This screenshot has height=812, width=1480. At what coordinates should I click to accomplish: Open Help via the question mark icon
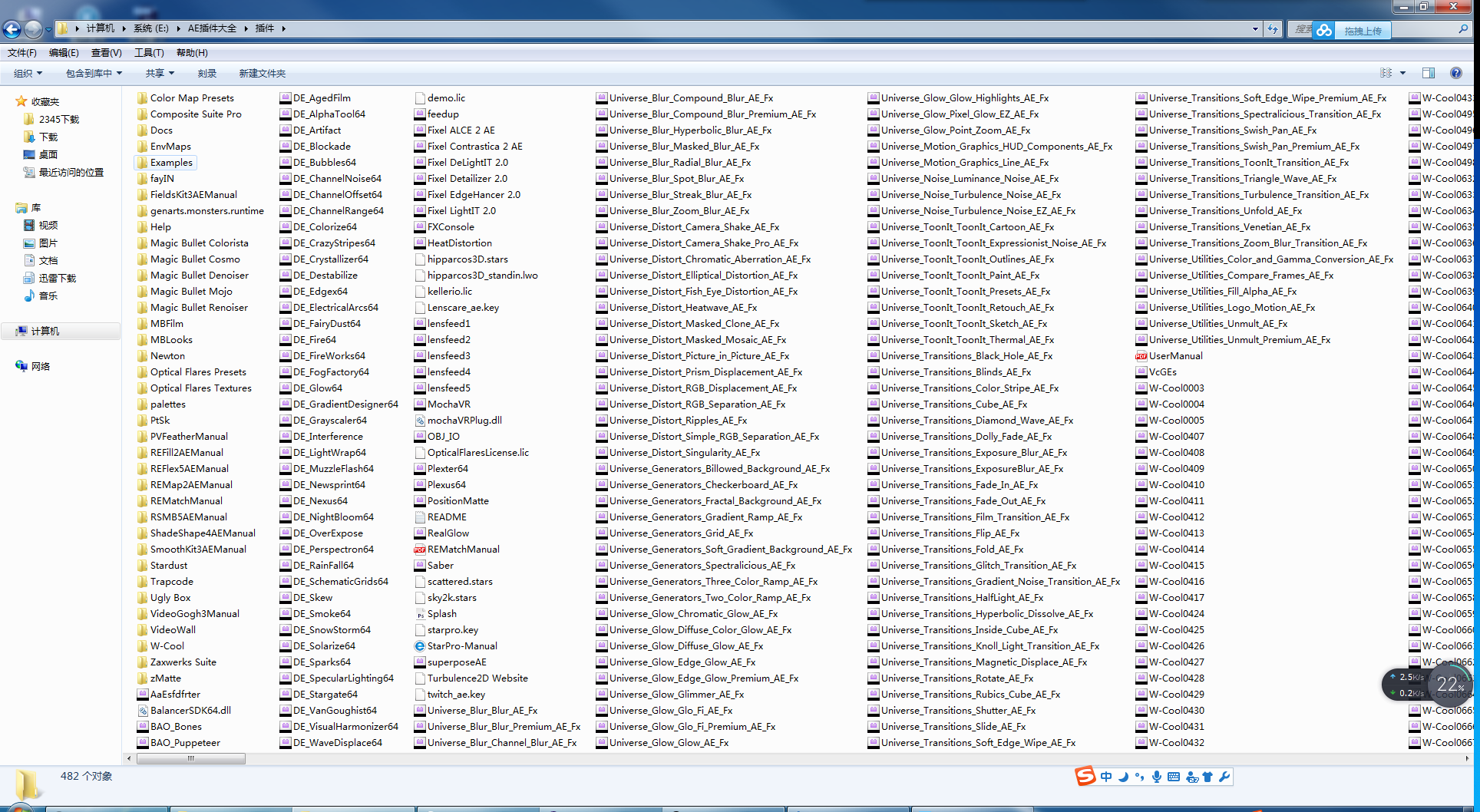[1455, 73]
